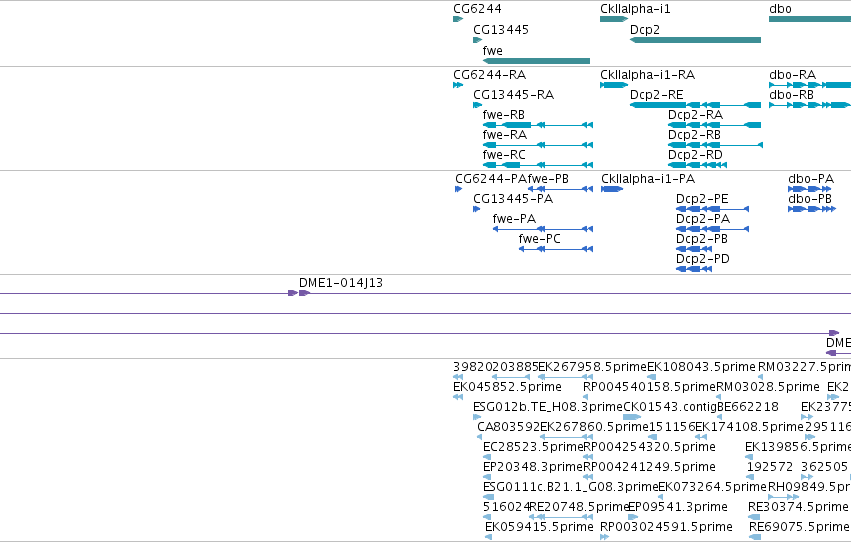Select the ESG012b.TE_H08.3prime EST label
This screenshot has height=542, width=851.
(x=548, y=407)
